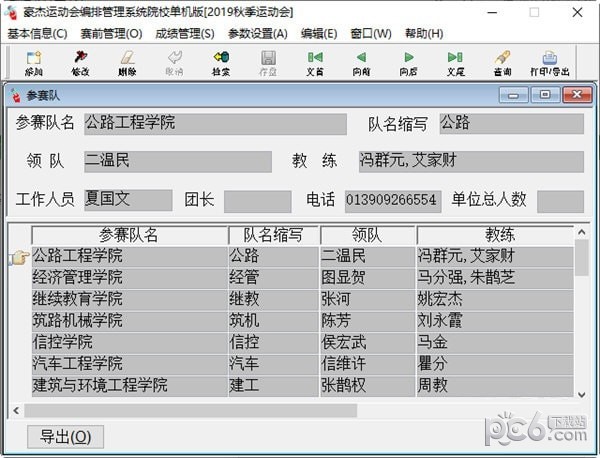Select the 信控学院 table row

click(x=302, y=342)
